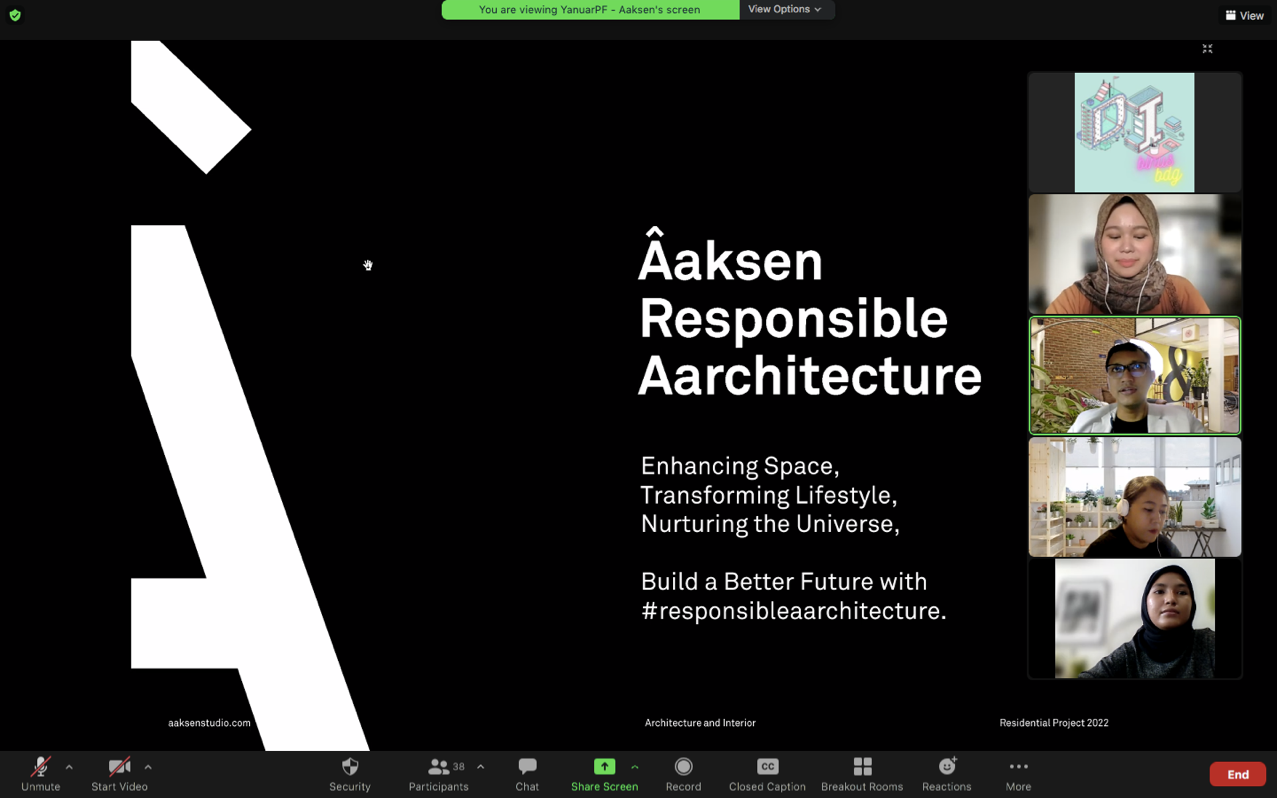Open the View Options dropdown
1277x798 pixels.
click(785, 10)
